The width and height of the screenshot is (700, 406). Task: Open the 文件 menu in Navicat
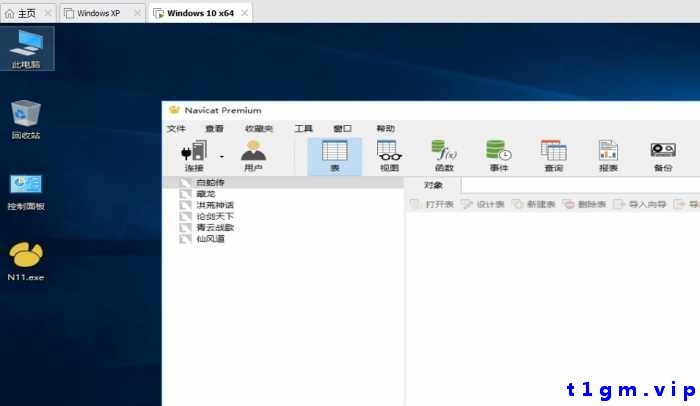click(176, 129)
